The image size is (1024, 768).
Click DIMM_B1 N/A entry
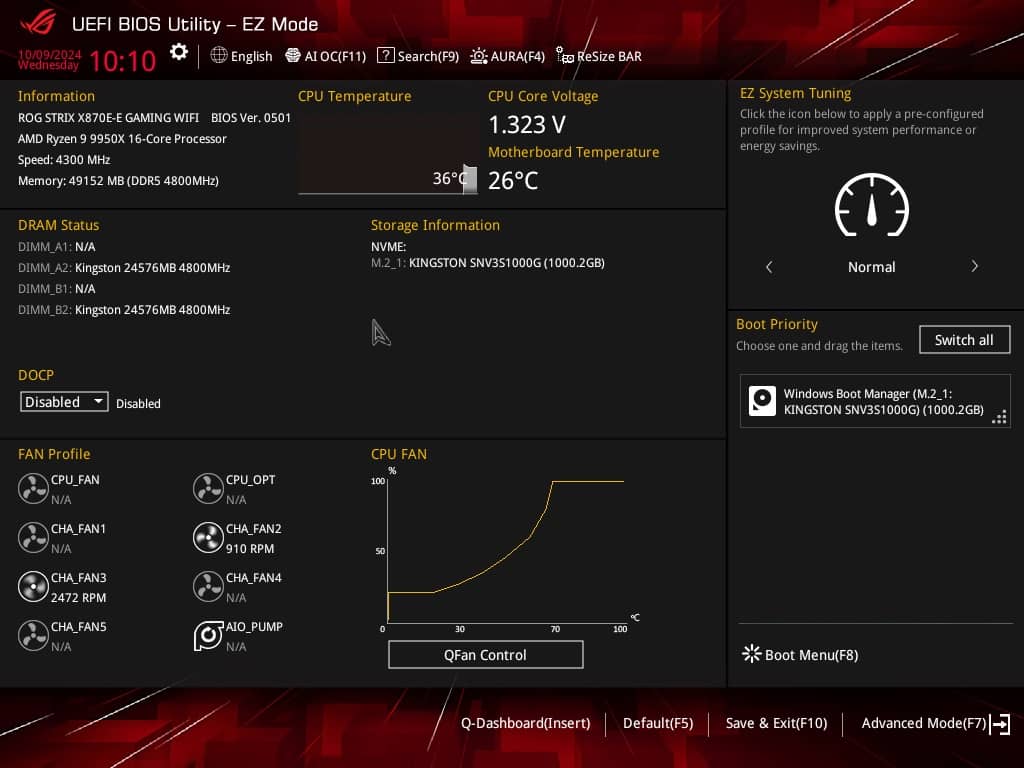[x=57, y=289]
